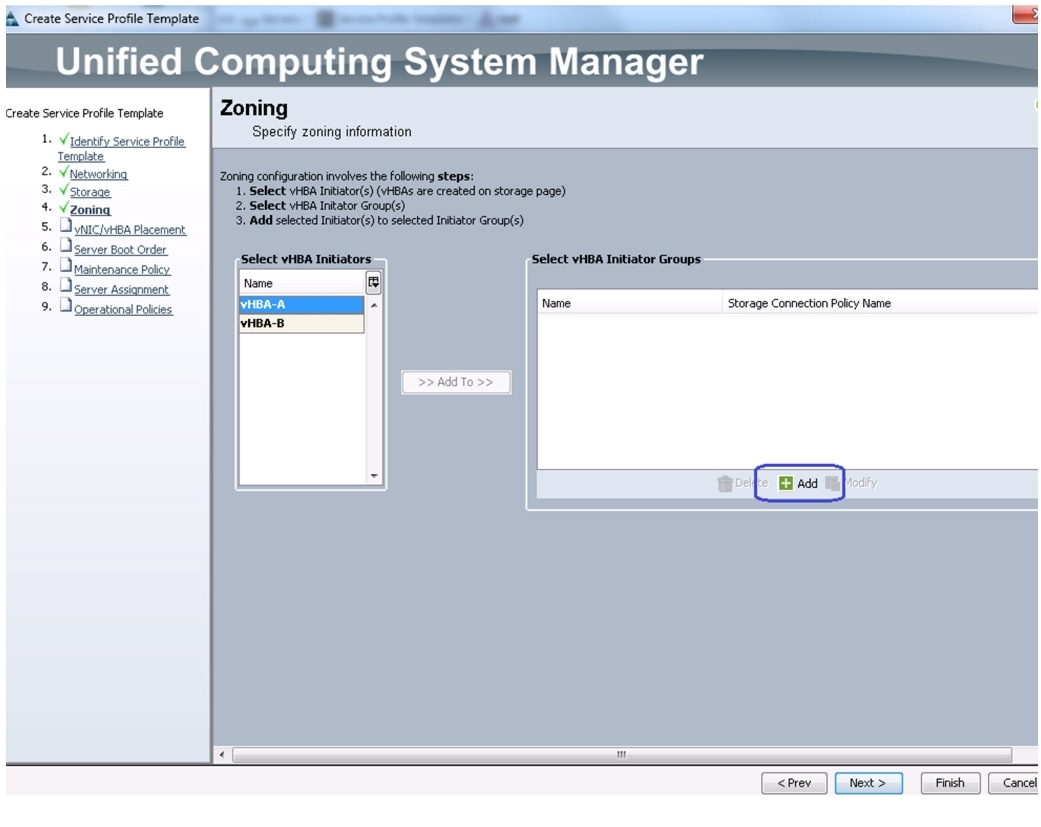The width and height of the screenshot is (1041, 827).
Task: Open the Maintenance Policy step
Action: [122, 269]
